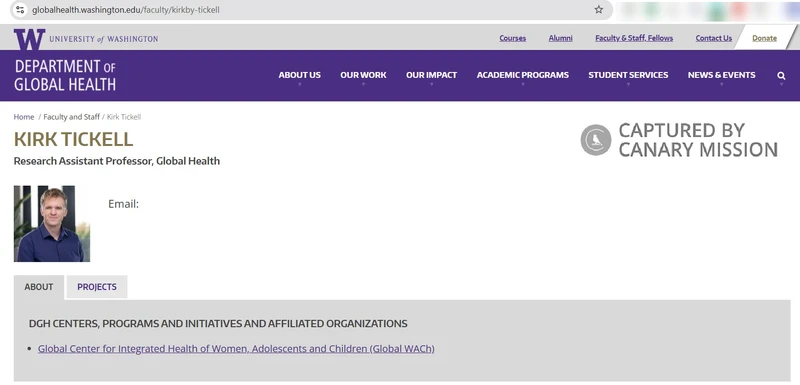Click the University of Washington W logo
Screen dimensions: 800x385
pyautogui.click(x=29, y=39)
